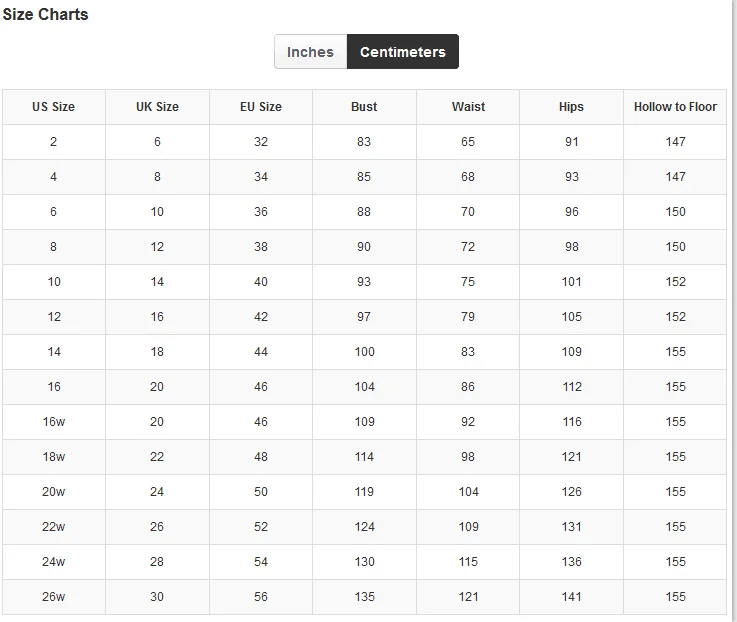737x622 pixels.
Task: Click the Waist column header
Action: pos(468,107)
